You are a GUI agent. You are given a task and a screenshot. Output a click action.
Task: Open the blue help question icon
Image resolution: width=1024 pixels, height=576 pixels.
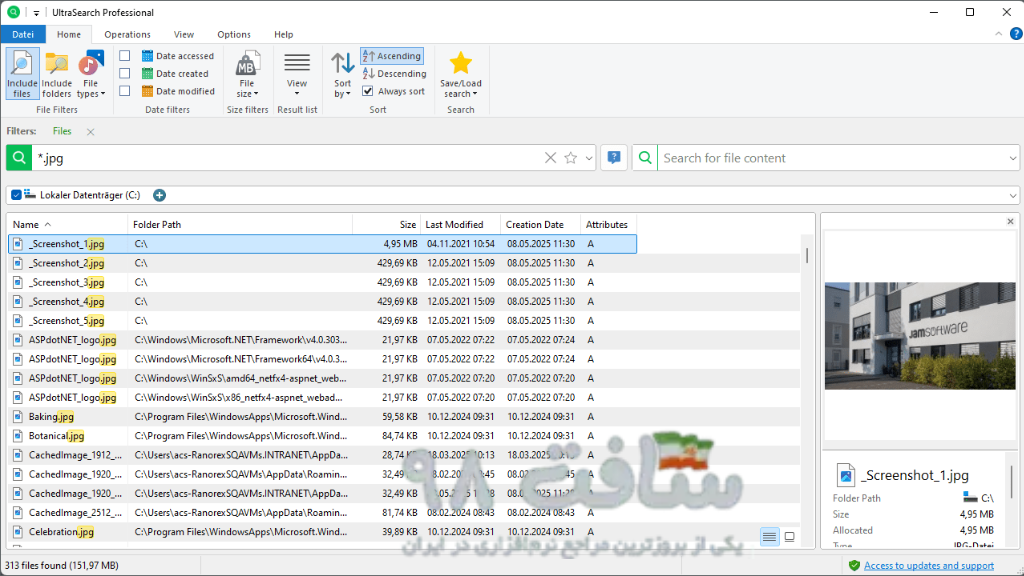(x=1016, y=34)
